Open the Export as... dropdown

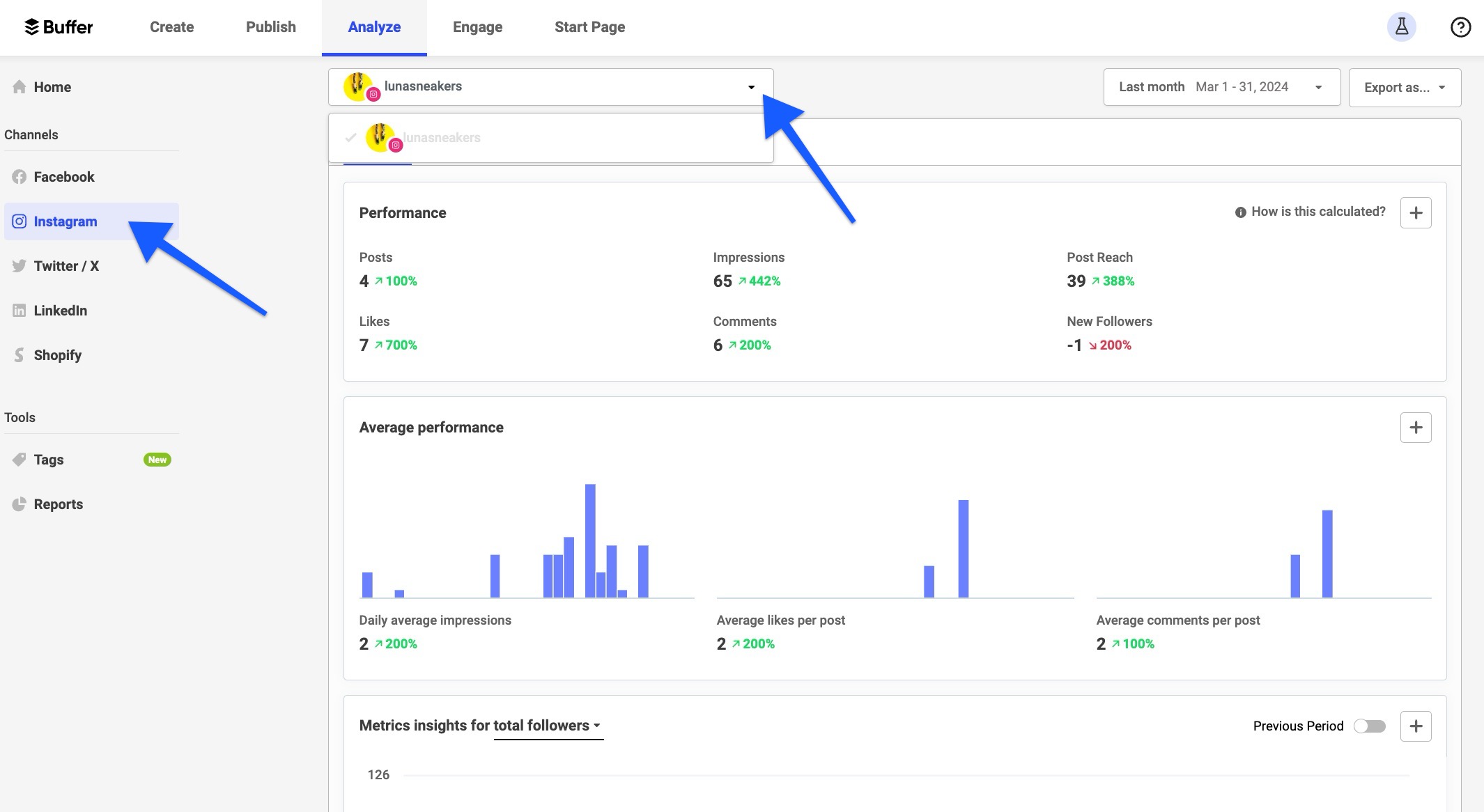[x=1405, y=87]
